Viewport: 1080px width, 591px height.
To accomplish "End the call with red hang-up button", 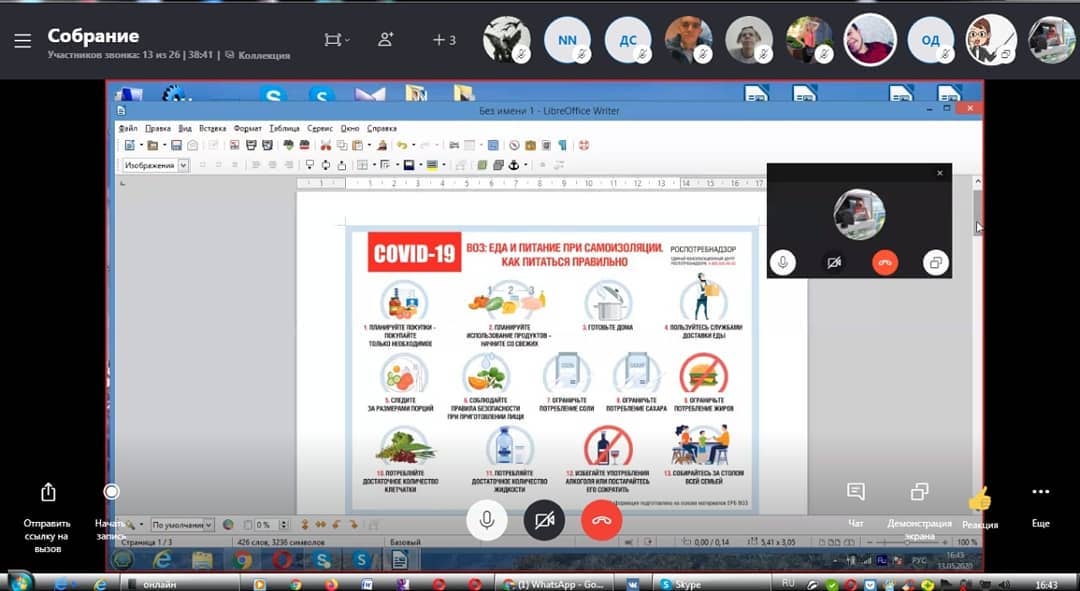I will [601, 519].
